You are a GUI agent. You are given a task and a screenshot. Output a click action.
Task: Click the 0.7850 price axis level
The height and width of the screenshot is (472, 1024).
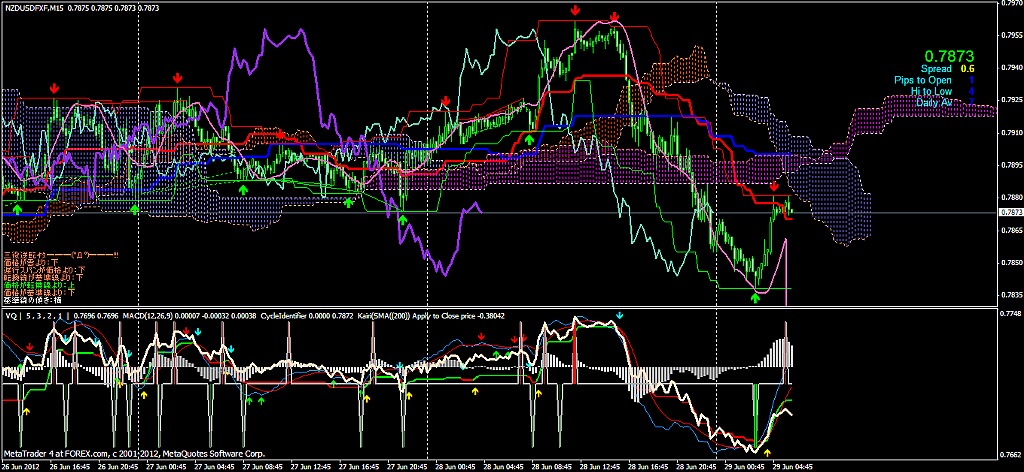click(x=1011, y=262)
